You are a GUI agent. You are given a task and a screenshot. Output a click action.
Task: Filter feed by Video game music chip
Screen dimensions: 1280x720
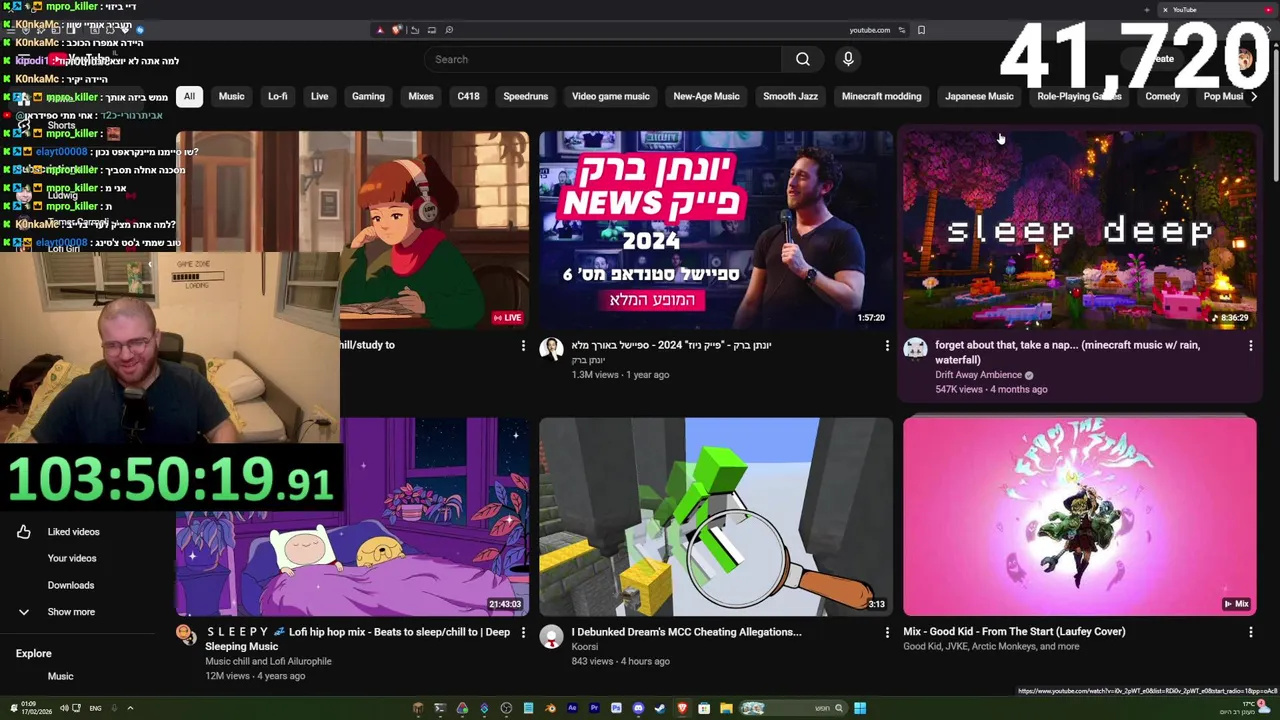pyautogui.click(x=610, y=97)
